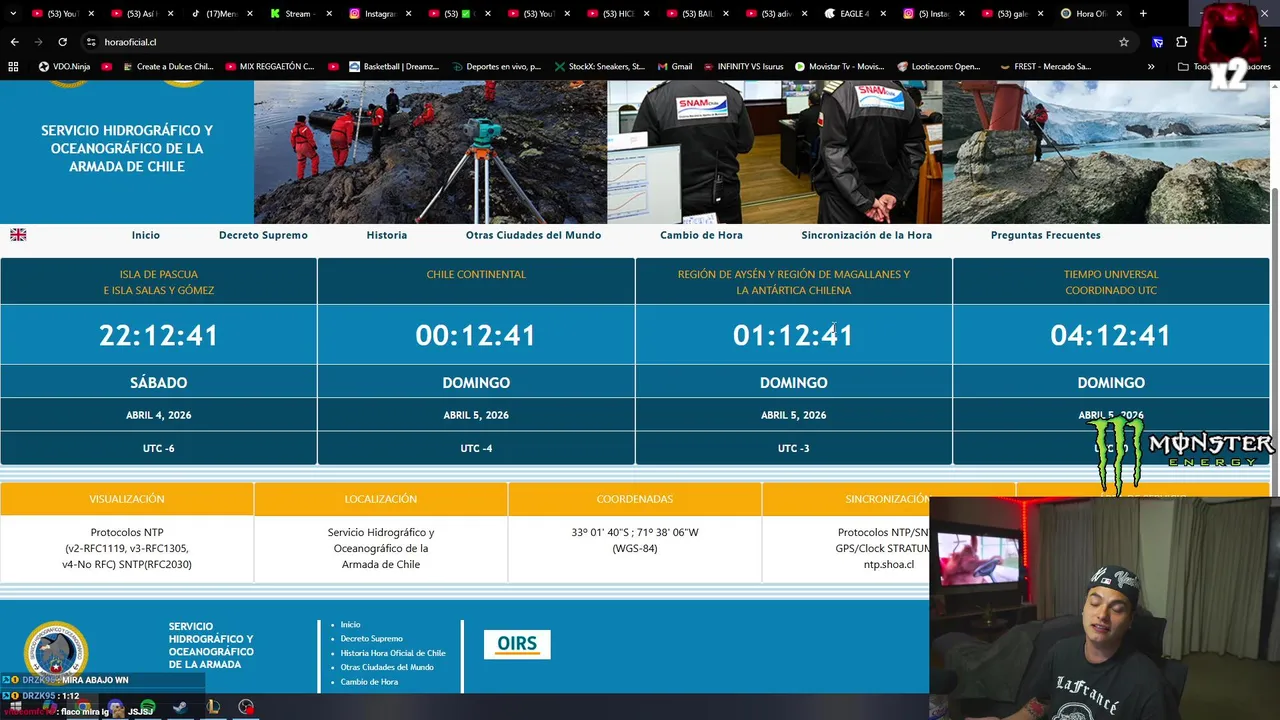Click the SHOA emblem logo in footer
The height and width of the screenshot is (720, 1280).
click(x=56, y=652)
